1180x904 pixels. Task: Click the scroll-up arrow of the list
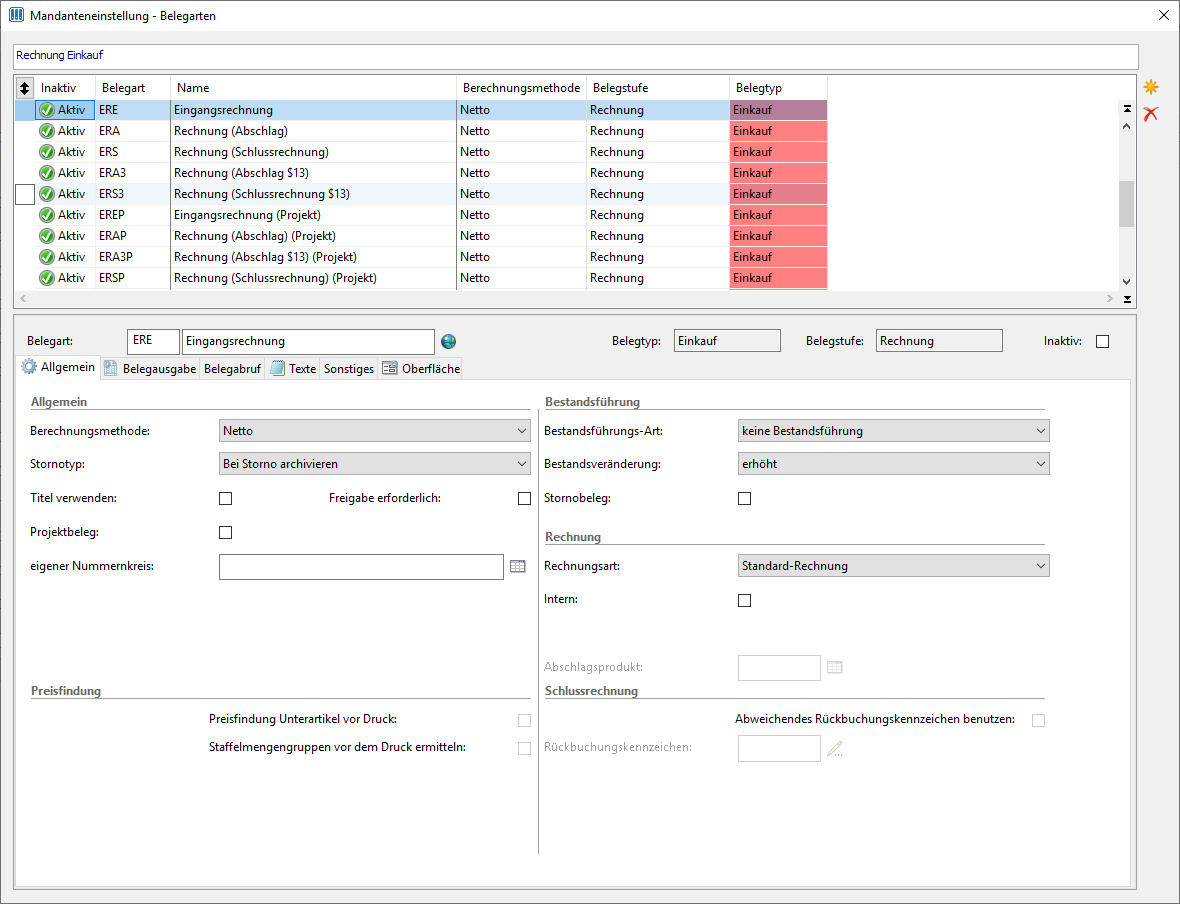click(1127, 126)
